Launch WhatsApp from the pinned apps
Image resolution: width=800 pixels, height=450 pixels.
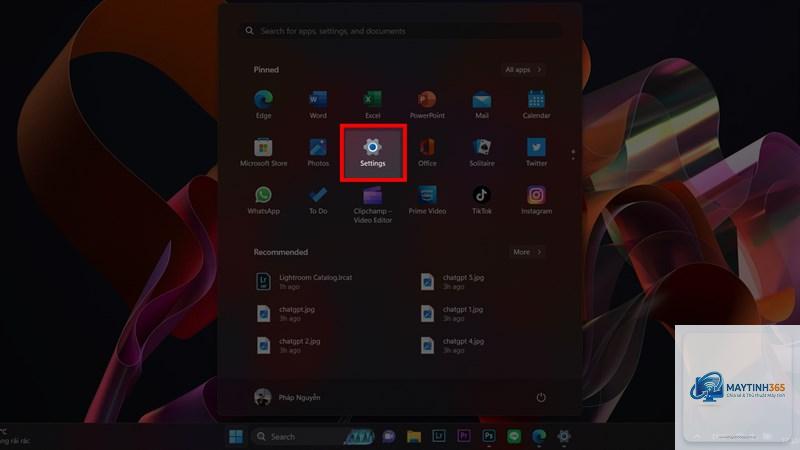[263, 200]
